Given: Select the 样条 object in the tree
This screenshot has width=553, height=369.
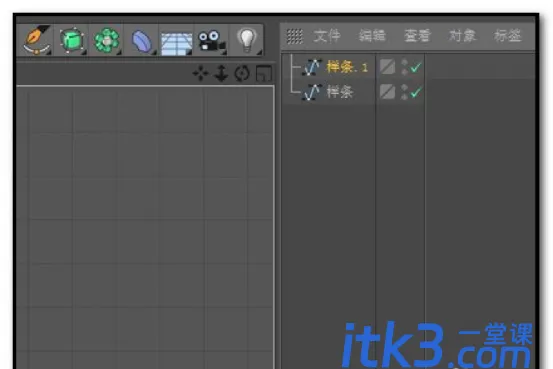Looking at the screenshot, I should (x=340, y=92).
